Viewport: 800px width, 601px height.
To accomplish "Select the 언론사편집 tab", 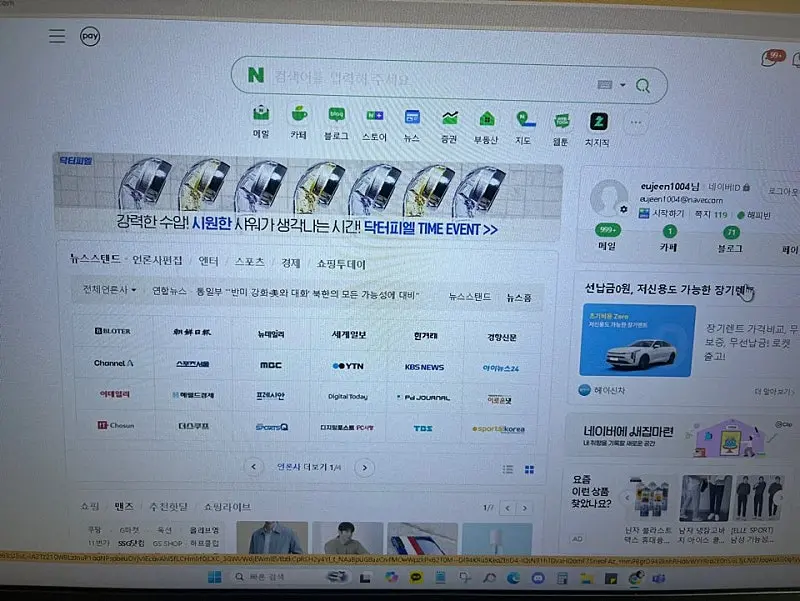I will 157,260.
